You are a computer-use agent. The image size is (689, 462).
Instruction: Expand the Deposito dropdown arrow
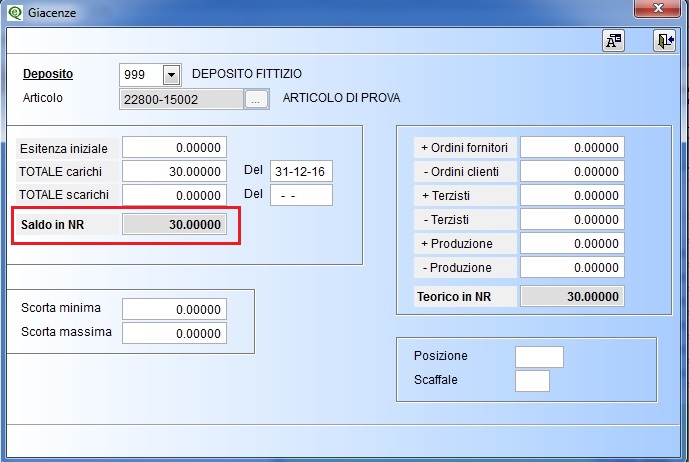(170, 75)
